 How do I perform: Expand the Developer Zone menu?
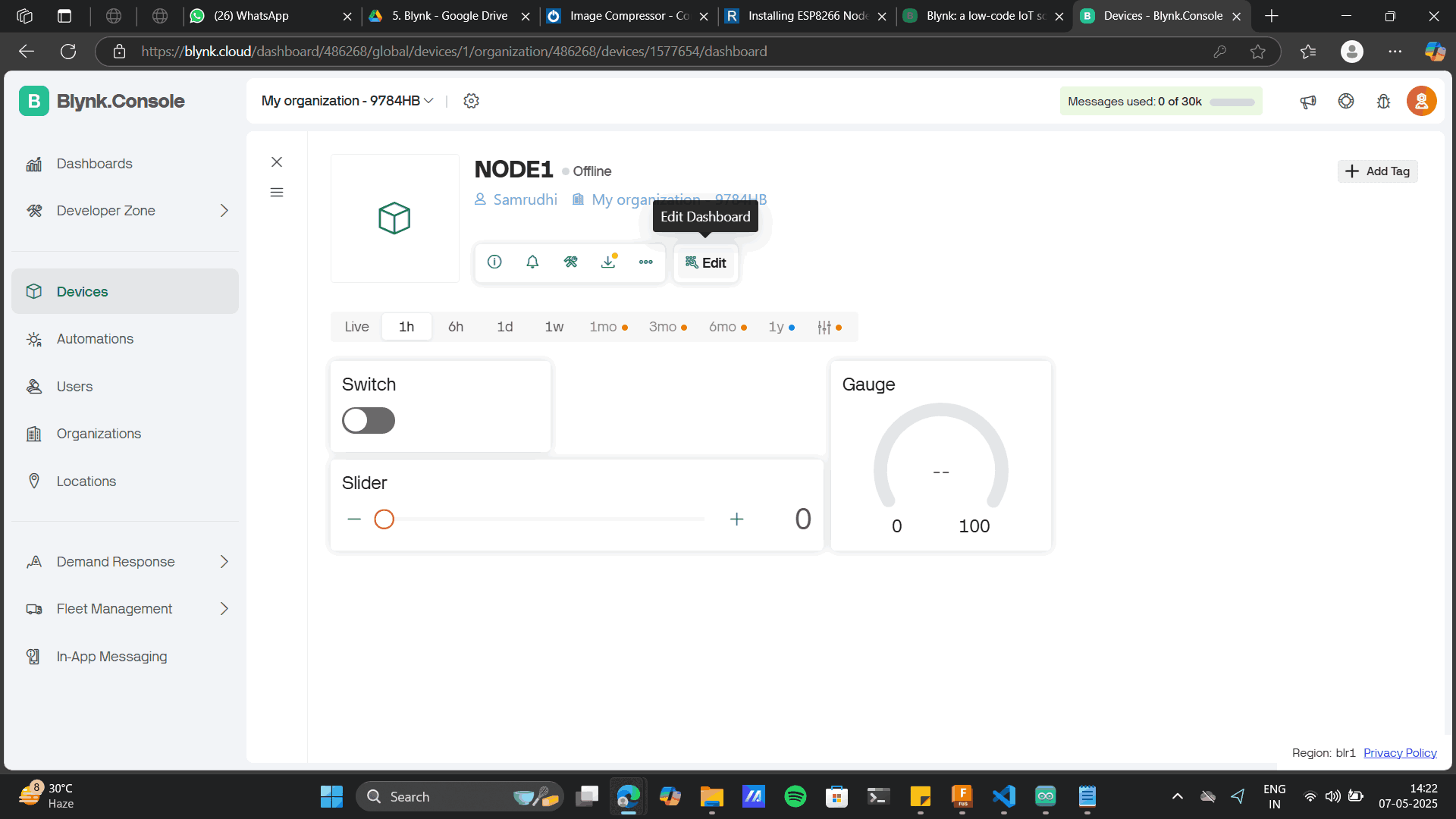pyautogui.click(x=125, y=211)
